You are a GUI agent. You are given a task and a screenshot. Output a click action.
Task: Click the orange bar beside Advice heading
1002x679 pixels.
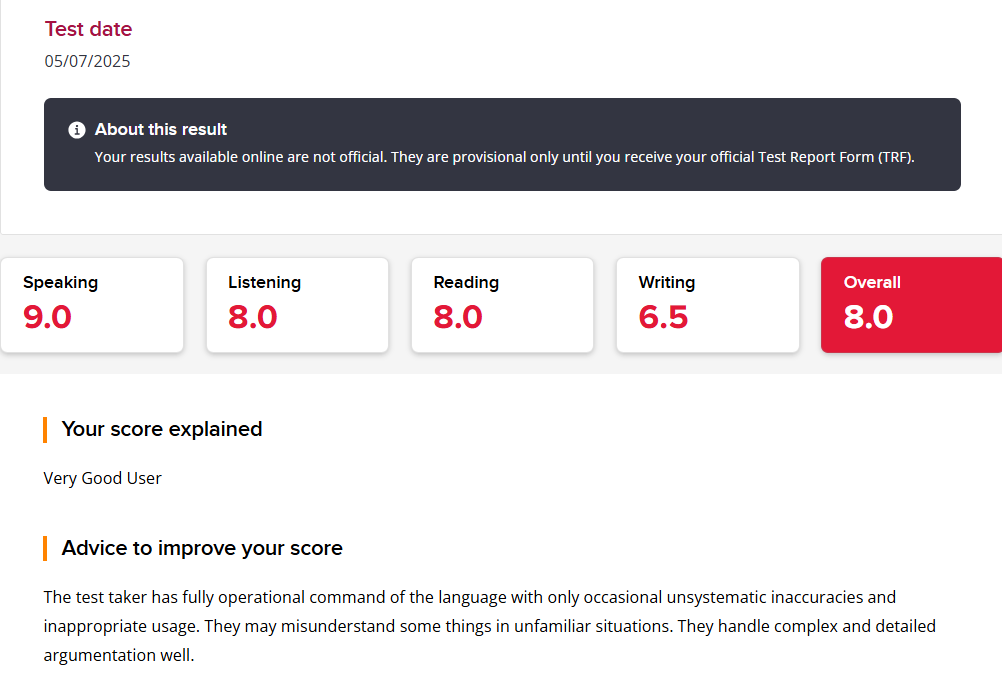click(x=45, y=549)
